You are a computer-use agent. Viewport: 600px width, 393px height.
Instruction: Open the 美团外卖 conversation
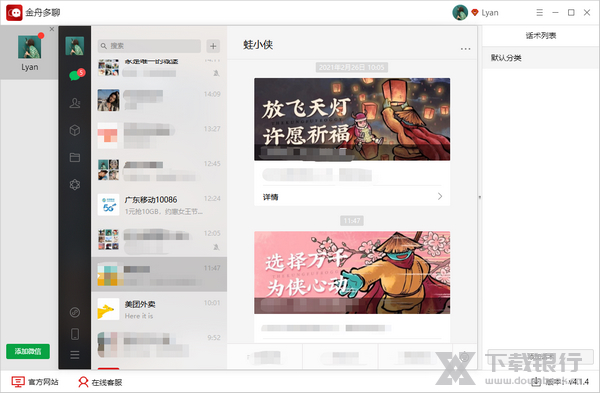[x=159, y=309]
